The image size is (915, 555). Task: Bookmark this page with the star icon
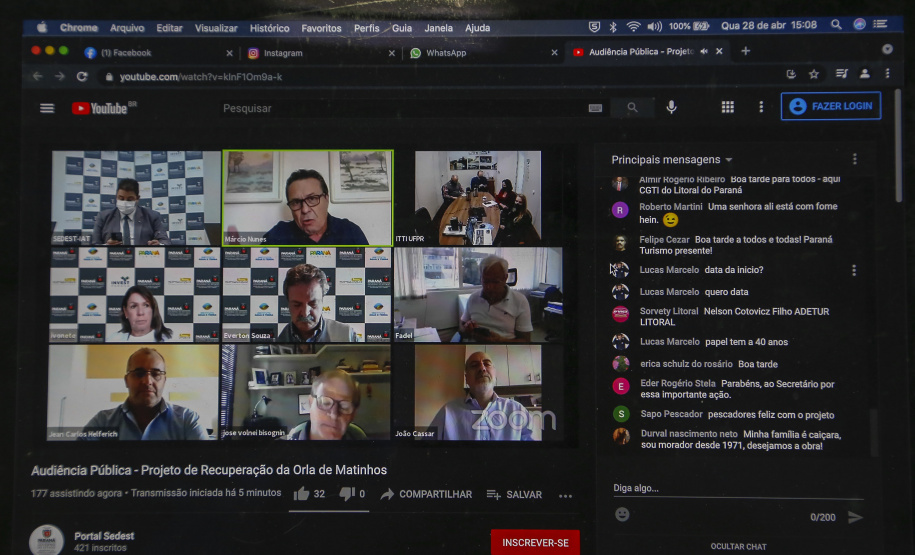814,74
